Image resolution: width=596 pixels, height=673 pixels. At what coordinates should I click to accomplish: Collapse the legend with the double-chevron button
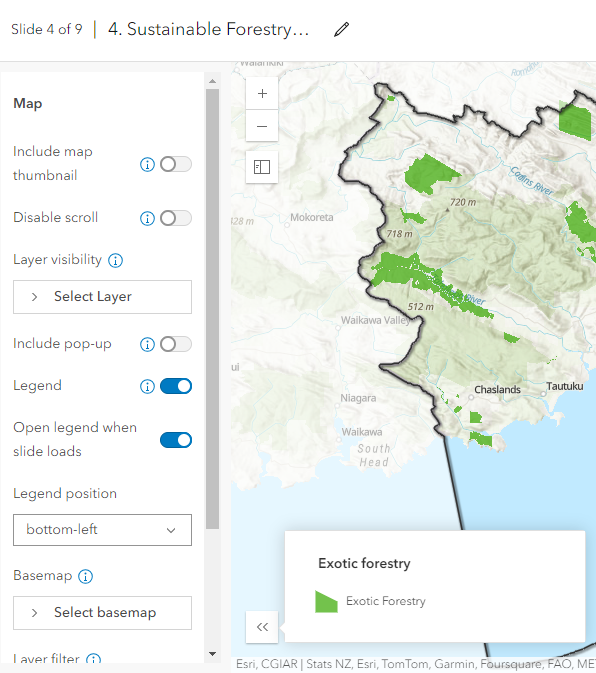pyautogui.click(x=262, y=627)
